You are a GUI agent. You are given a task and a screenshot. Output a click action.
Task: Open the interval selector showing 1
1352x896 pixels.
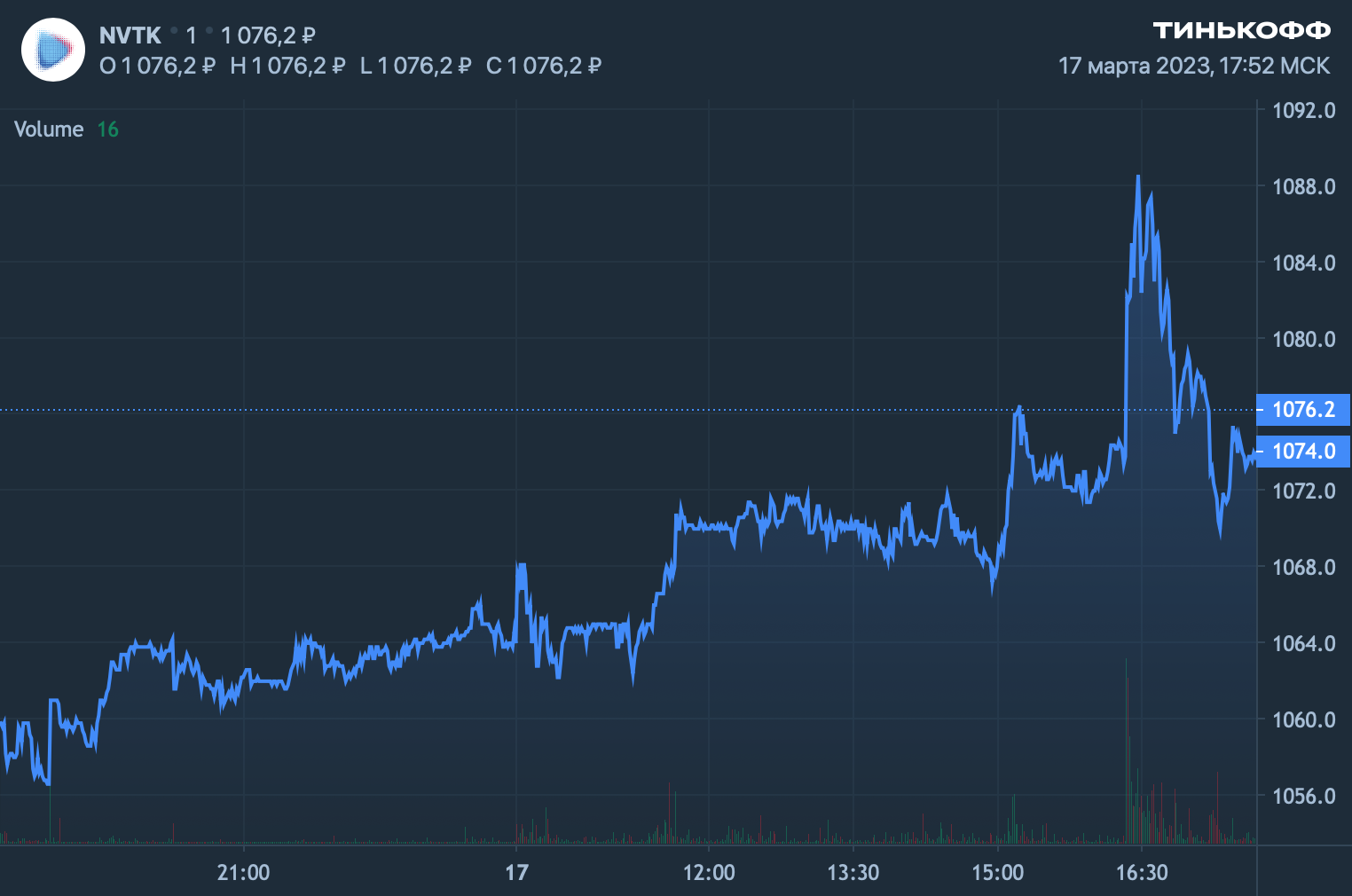click(191, 35)
